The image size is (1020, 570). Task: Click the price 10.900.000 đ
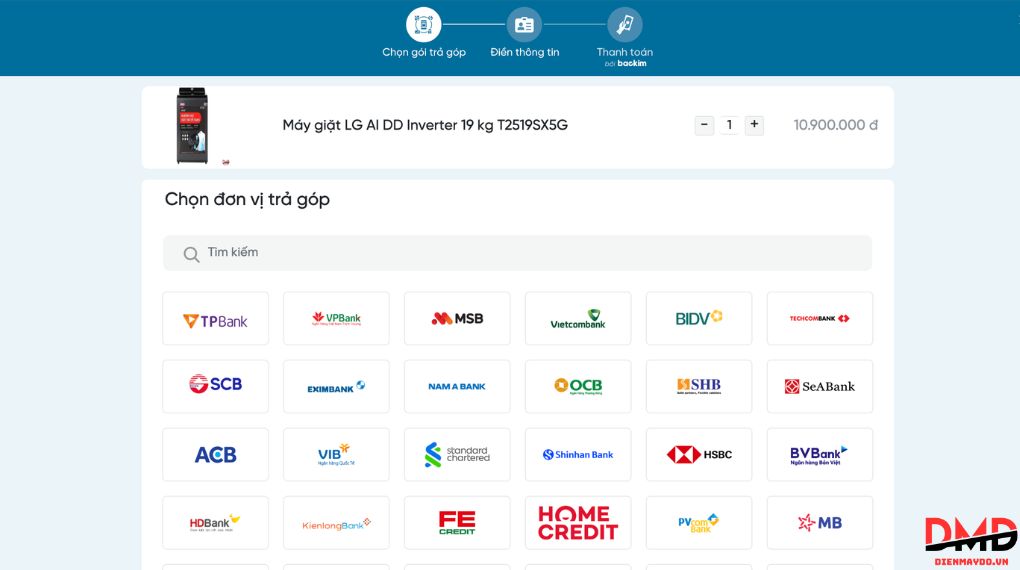[x=835, y=125]
